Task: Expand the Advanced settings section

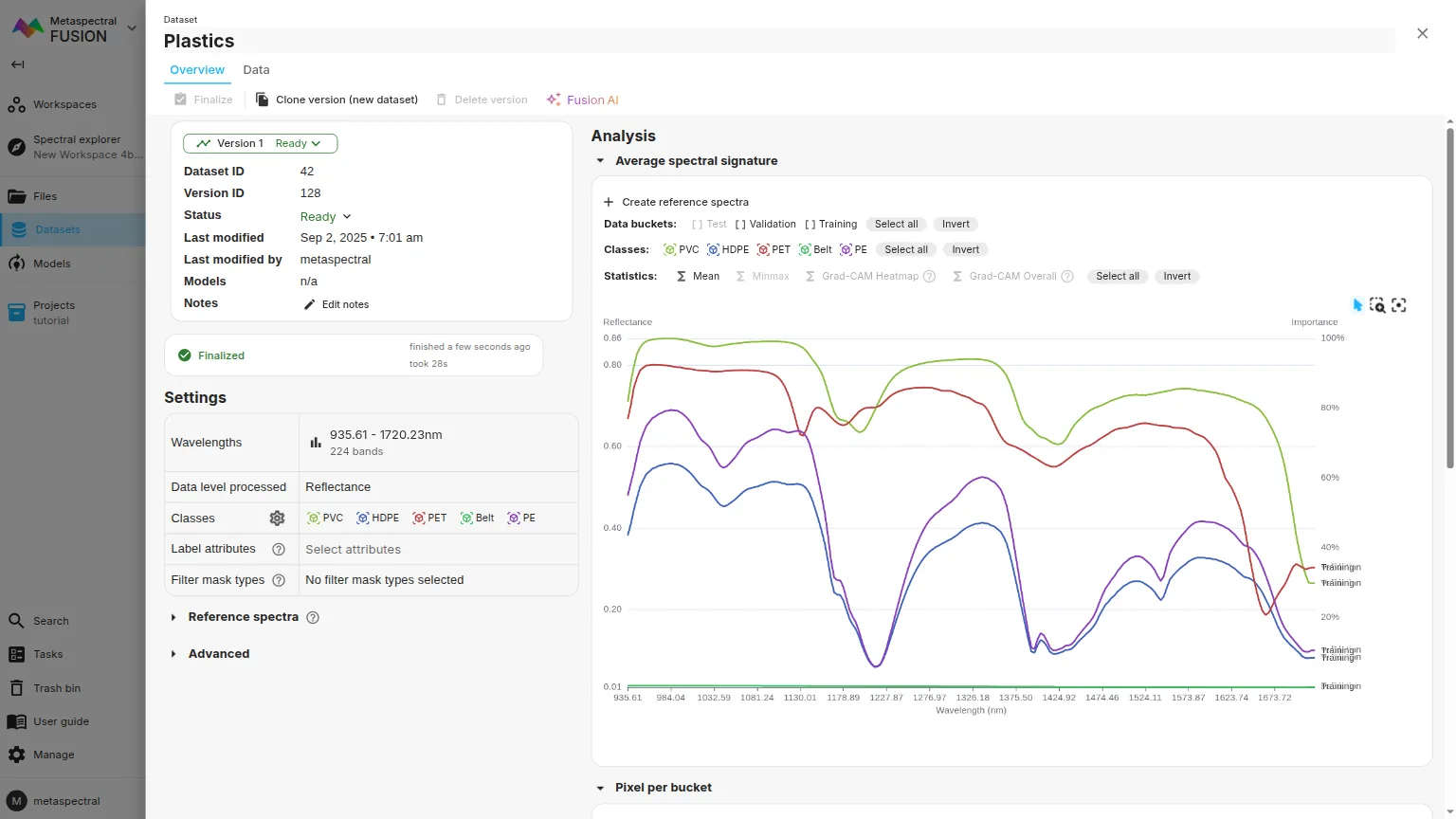Action: (173, 654)
